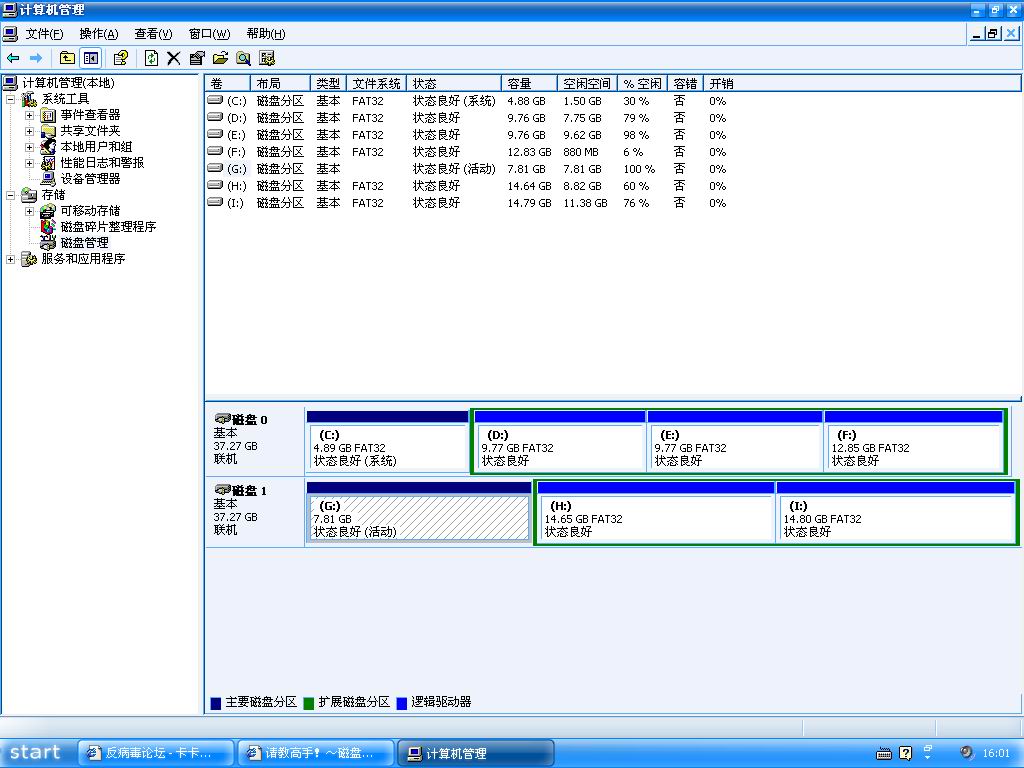Collapse the 系统工具 tree node
This screenshot has height=768, width=1024.
(x=11, y=99)
